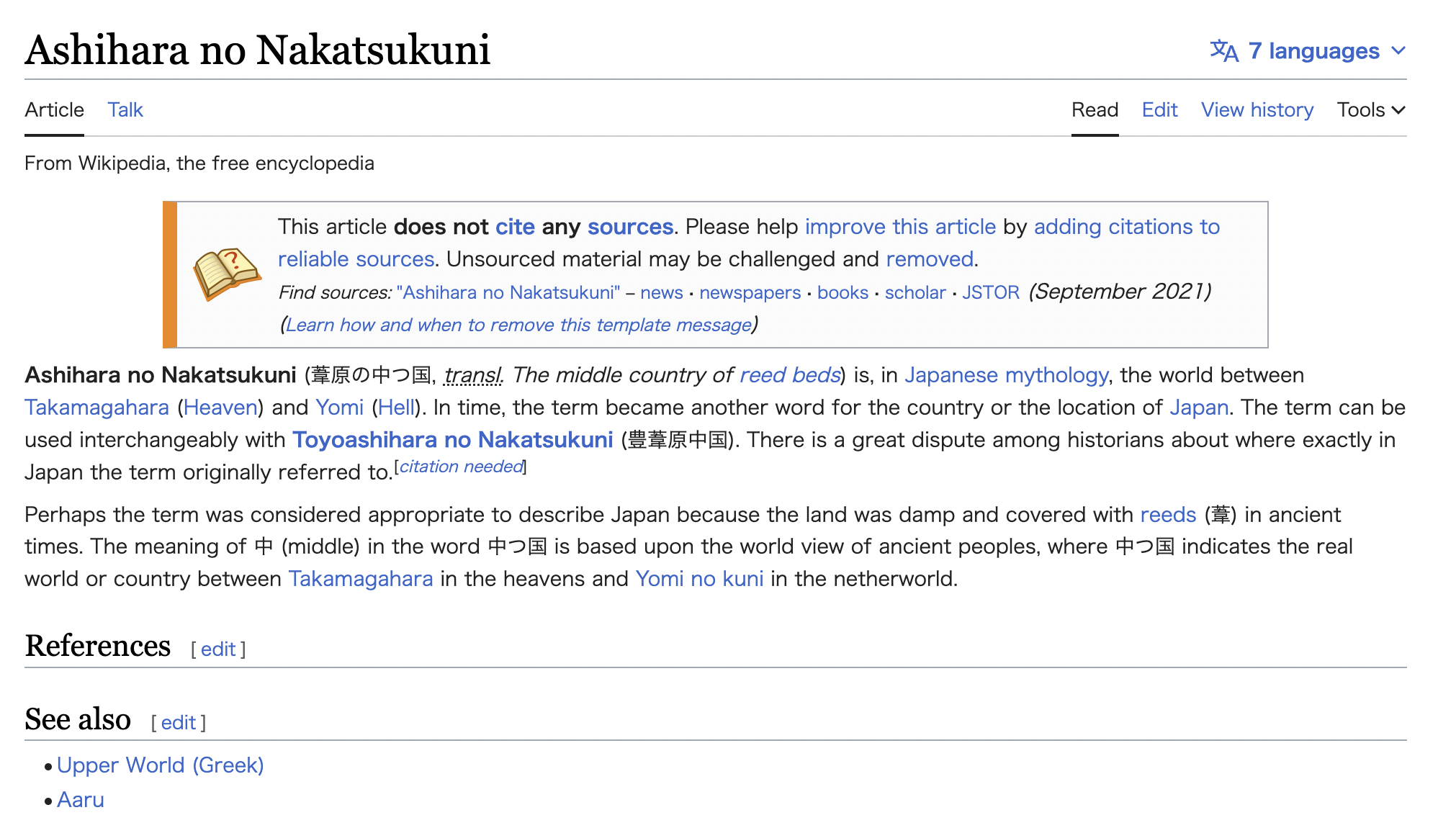Open the 'Yomi' link in first paragraph
The height and width of the screenshot is (828, 1456).
click(x=339, y=408)
